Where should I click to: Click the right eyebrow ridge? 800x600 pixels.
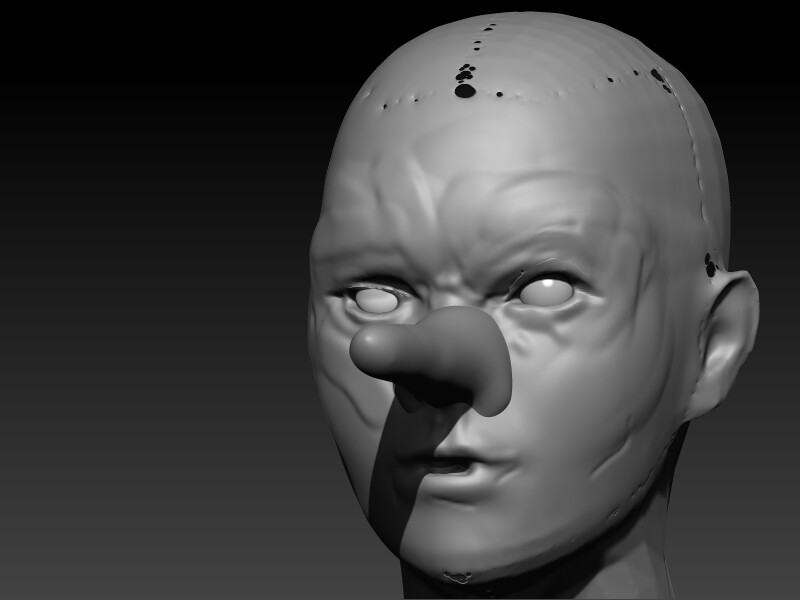pos(550,255)
